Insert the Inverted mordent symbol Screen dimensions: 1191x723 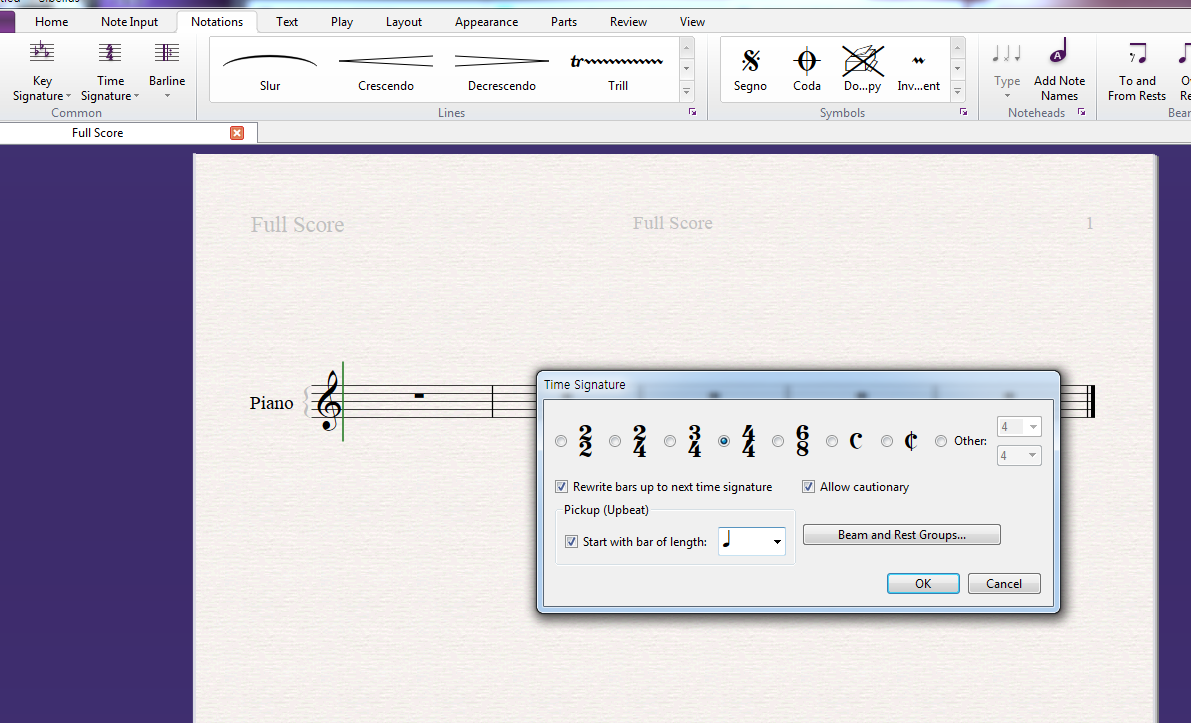click(x=918, y=69)
